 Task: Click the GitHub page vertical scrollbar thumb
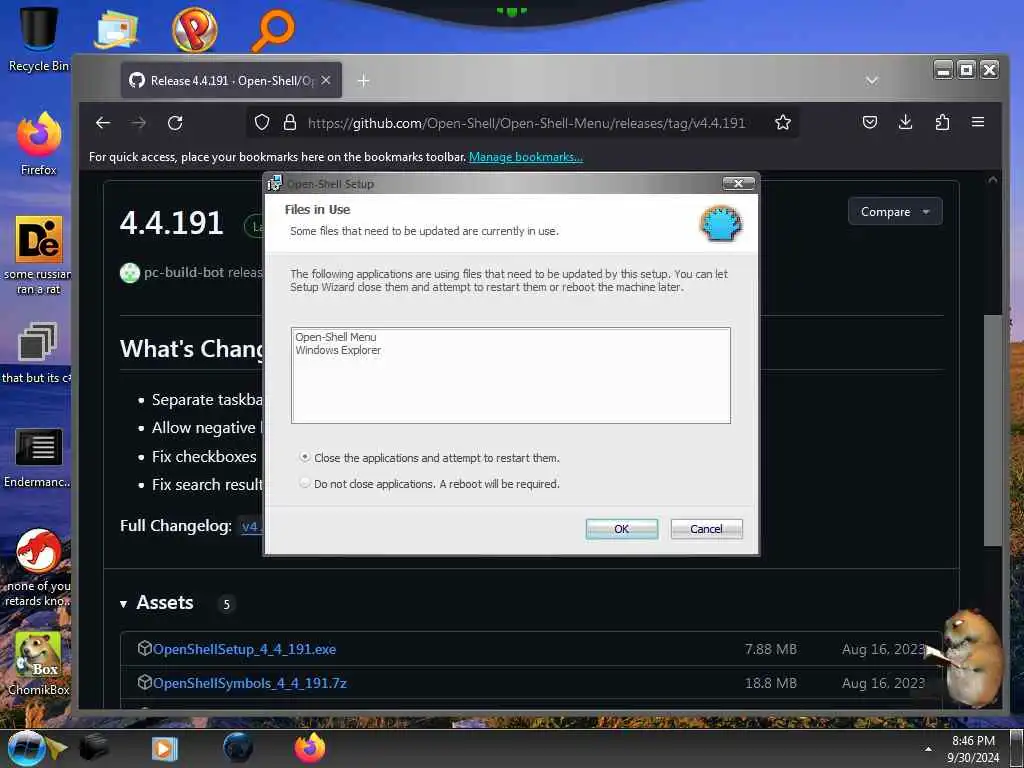[x=993, y=430]
